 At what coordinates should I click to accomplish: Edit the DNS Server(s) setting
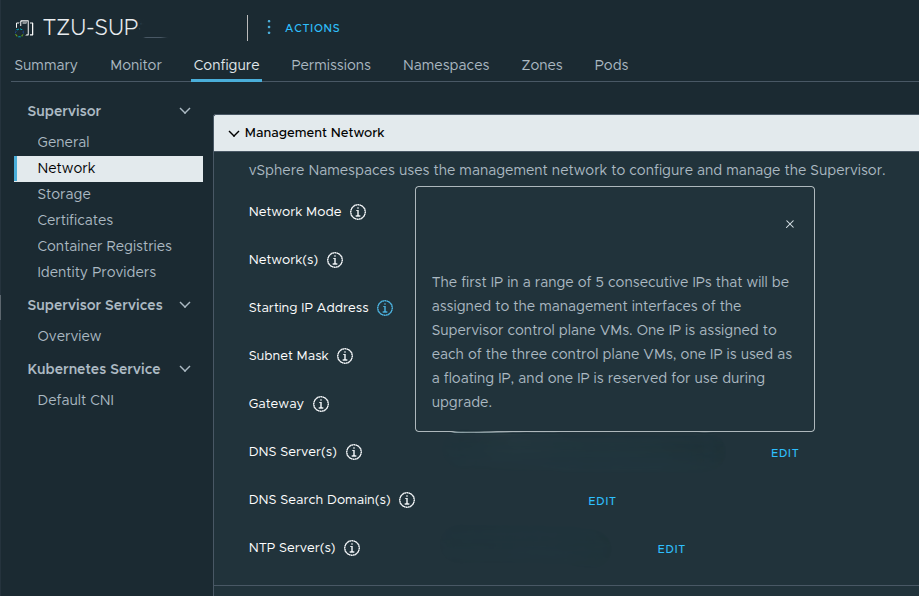[784, 453]
